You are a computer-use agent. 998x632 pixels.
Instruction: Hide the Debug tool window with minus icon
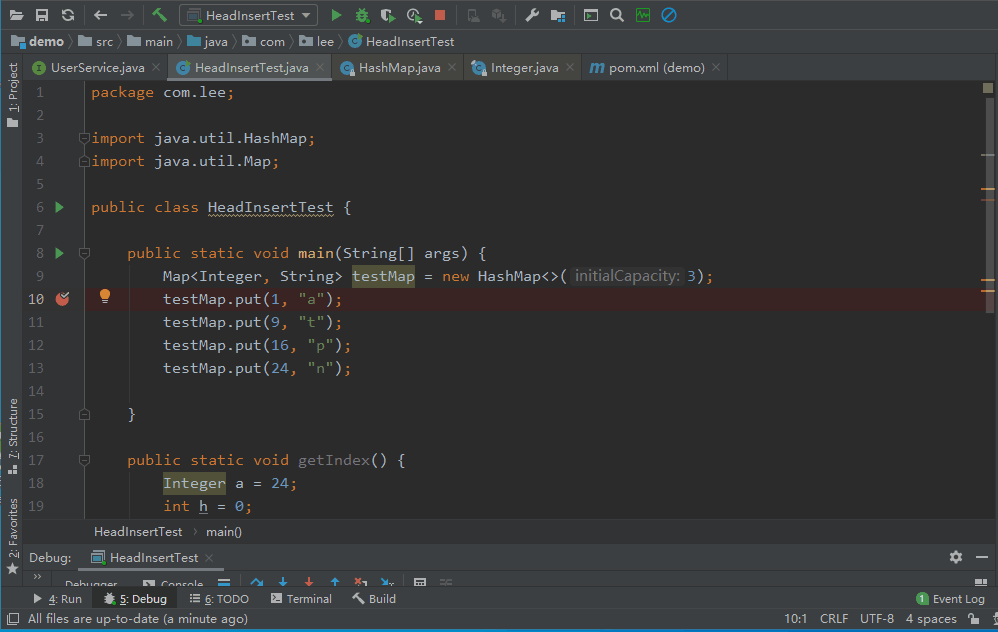[x=981, y=558]
